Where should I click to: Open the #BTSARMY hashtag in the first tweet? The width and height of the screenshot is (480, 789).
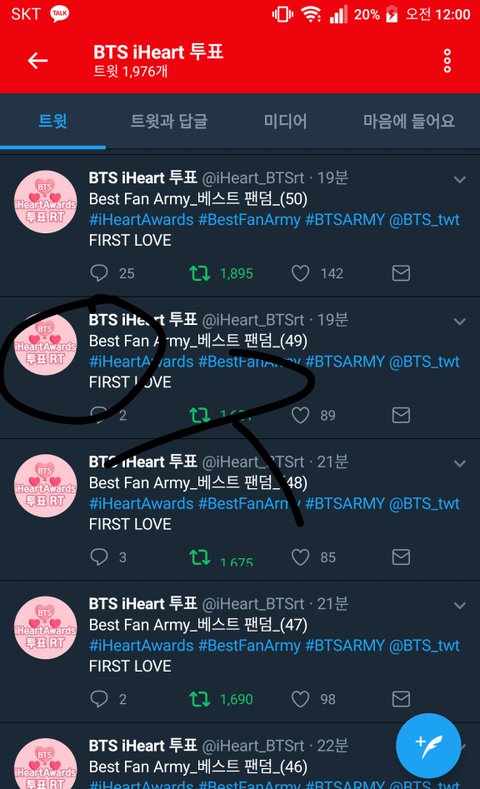[x=345, y=219]
